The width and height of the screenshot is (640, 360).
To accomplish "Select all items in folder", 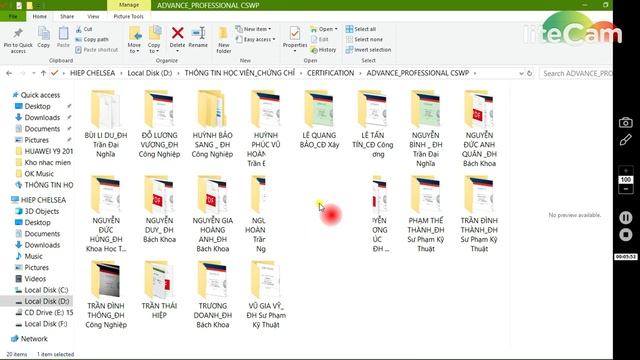I will (x=361, y=29).
